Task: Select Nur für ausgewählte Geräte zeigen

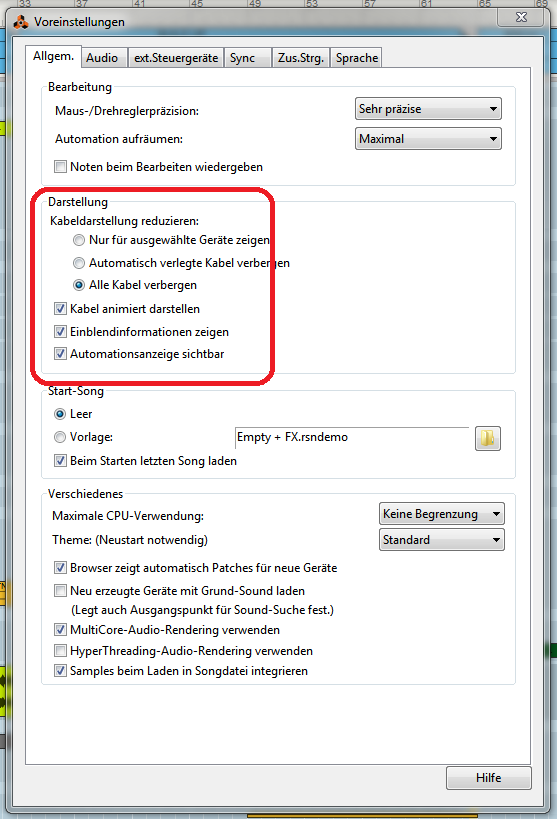Action: point(79,240)
